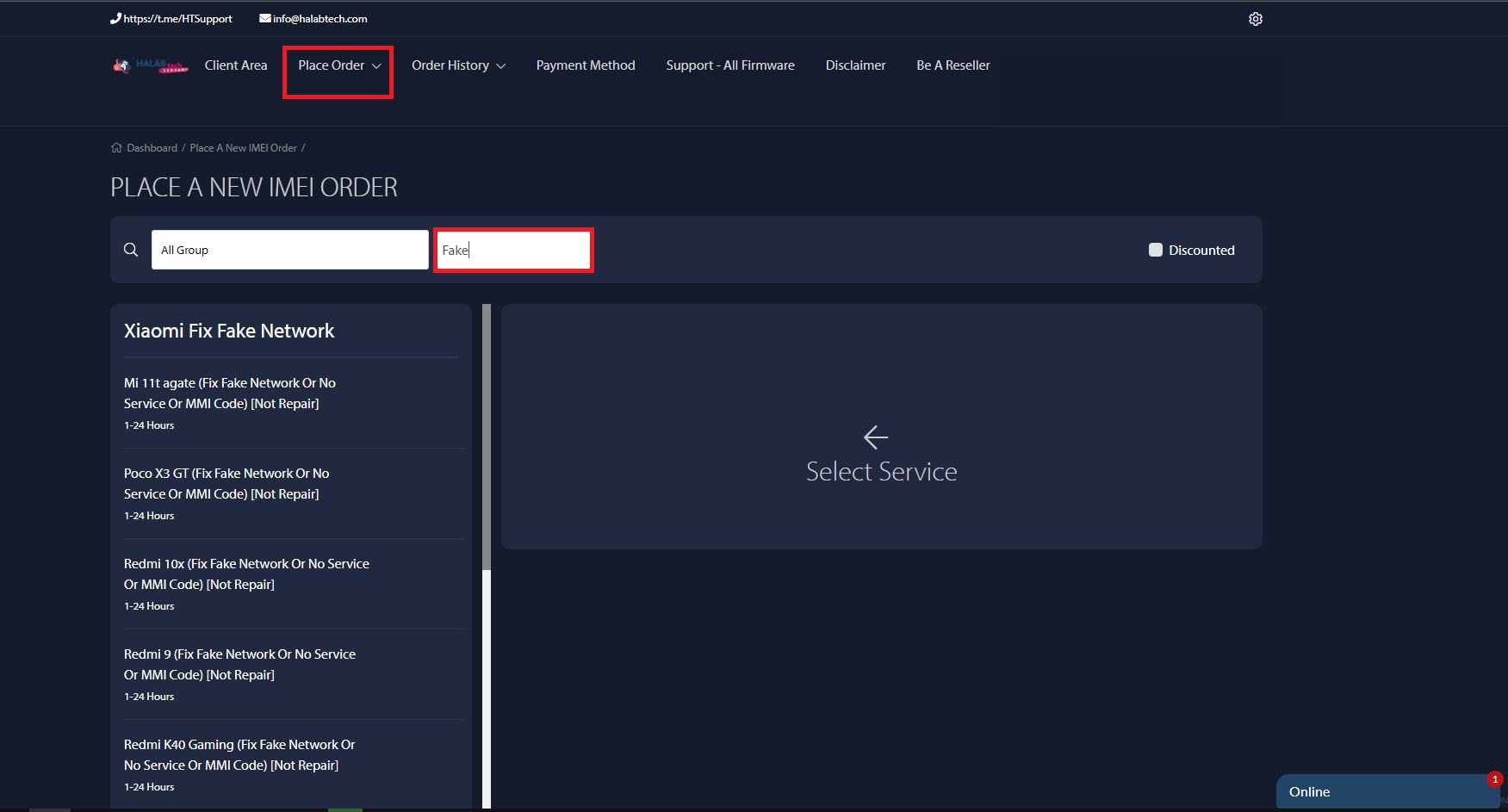
Task: Click the info@halabtech.com email link
Action: (320, 18)
